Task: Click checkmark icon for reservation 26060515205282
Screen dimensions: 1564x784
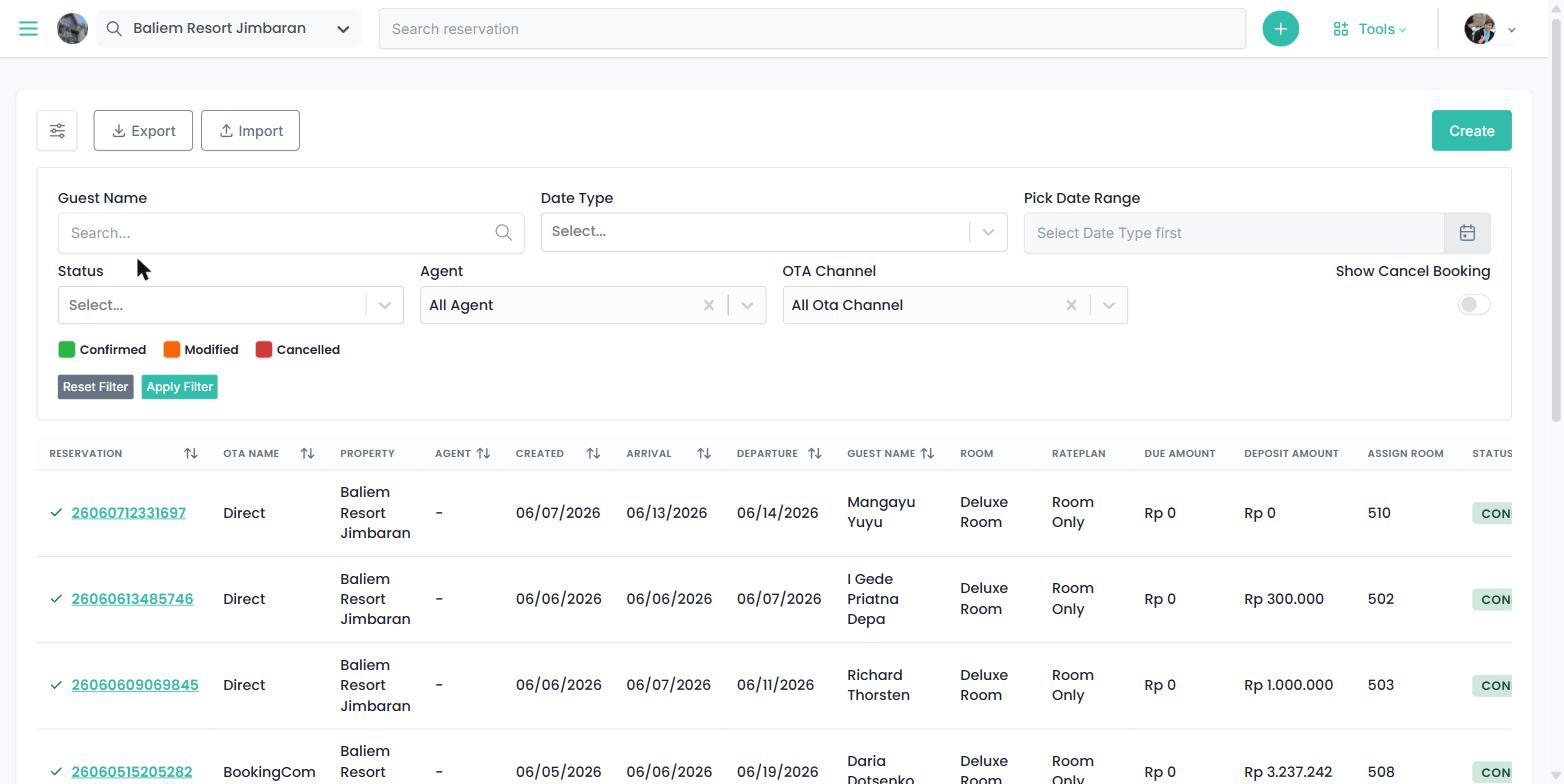Action: (56, 772)
